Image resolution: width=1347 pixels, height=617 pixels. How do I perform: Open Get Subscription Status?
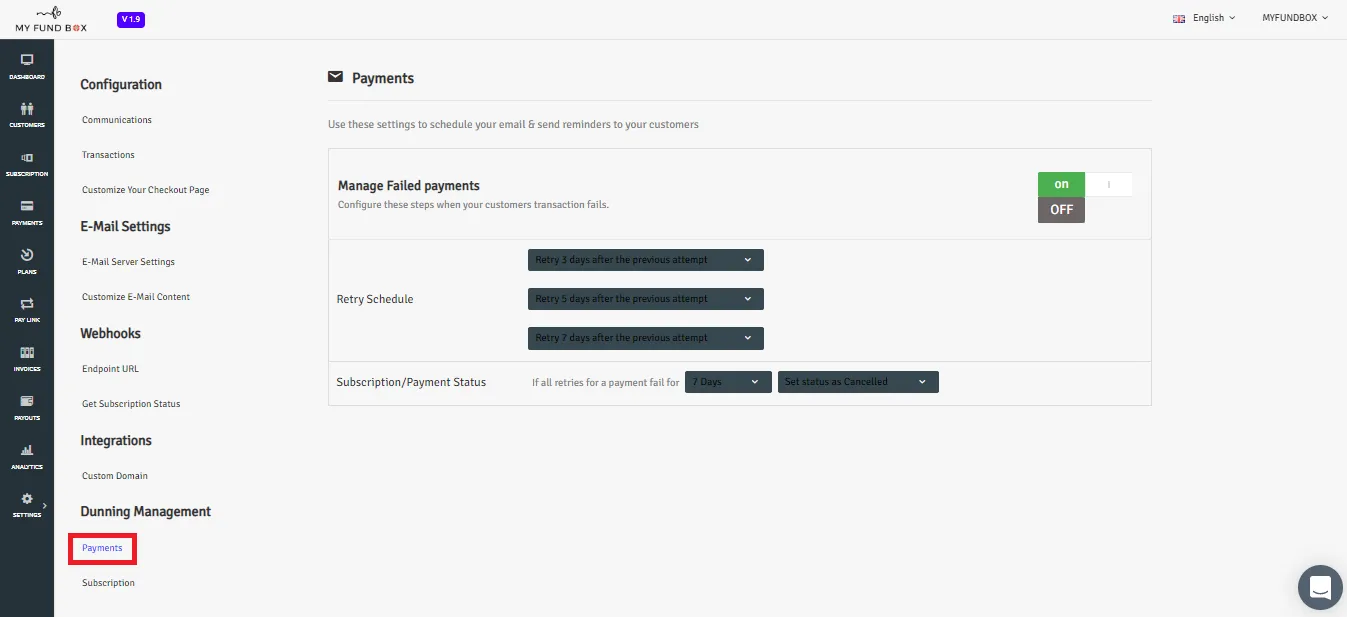[131, 404]
